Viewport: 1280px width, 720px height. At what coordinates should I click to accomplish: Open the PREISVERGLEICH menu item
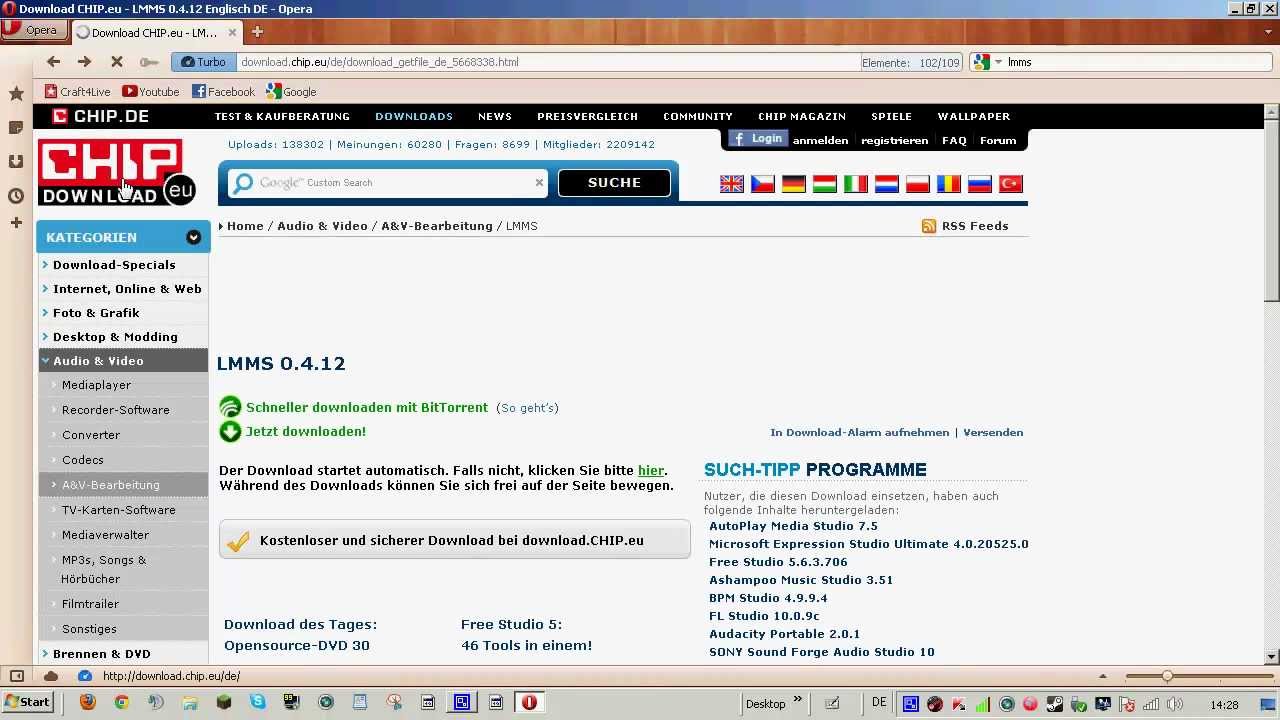587,116
